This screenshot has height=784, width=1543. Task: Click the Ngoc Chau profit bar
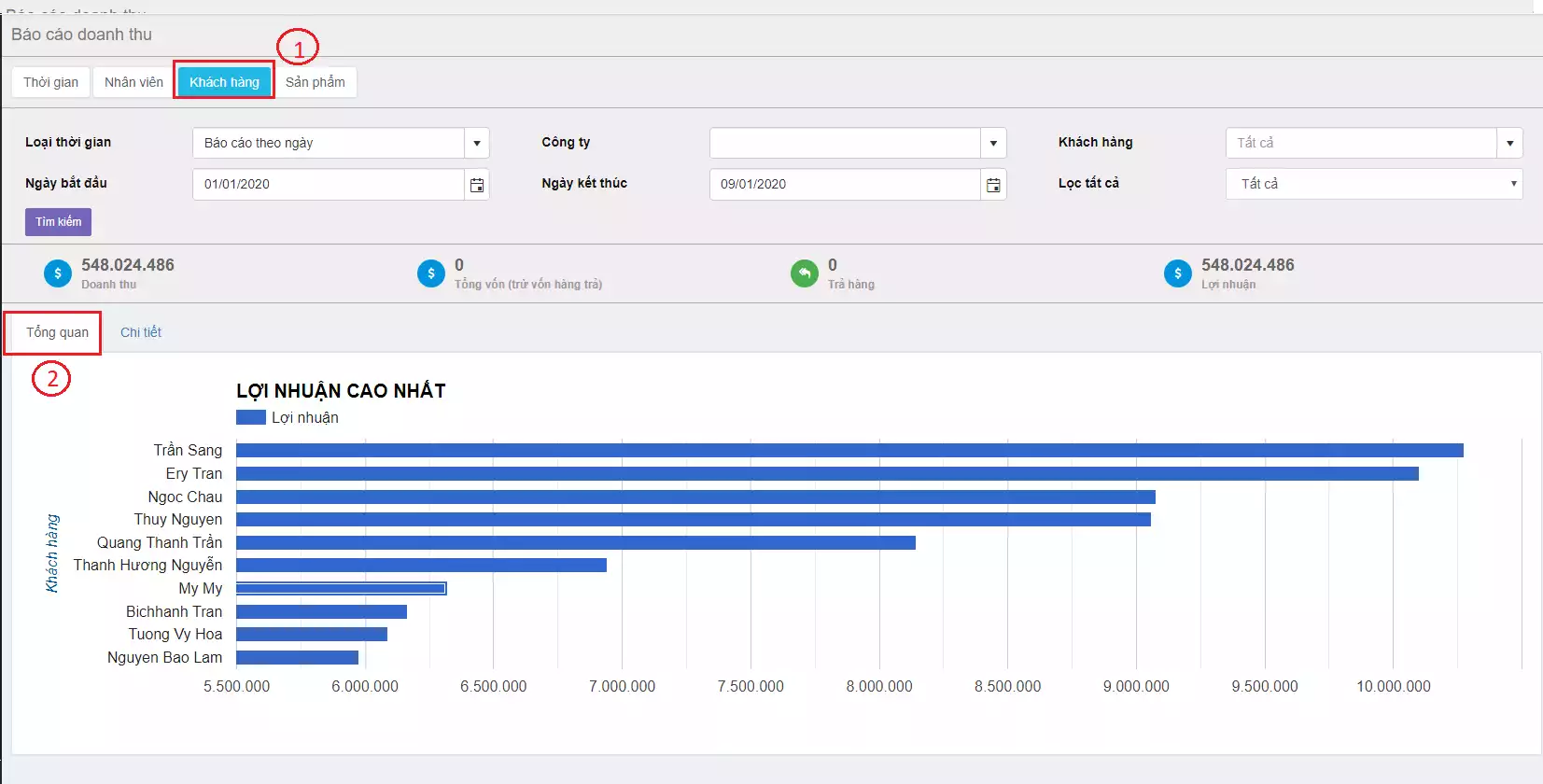click(x=695, y=497)
